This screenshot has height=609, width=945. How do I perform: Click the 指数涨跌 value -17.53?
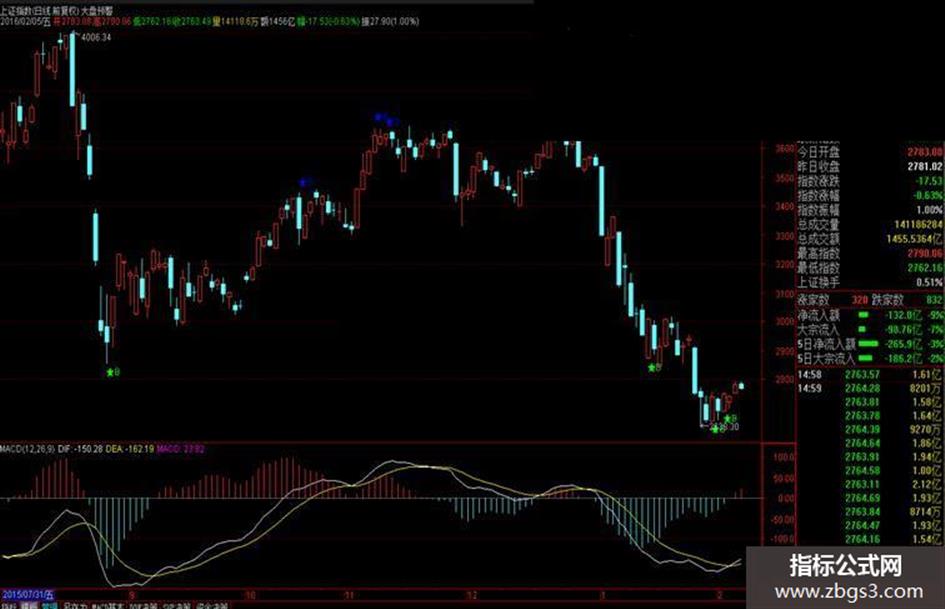tap(929, 180)
